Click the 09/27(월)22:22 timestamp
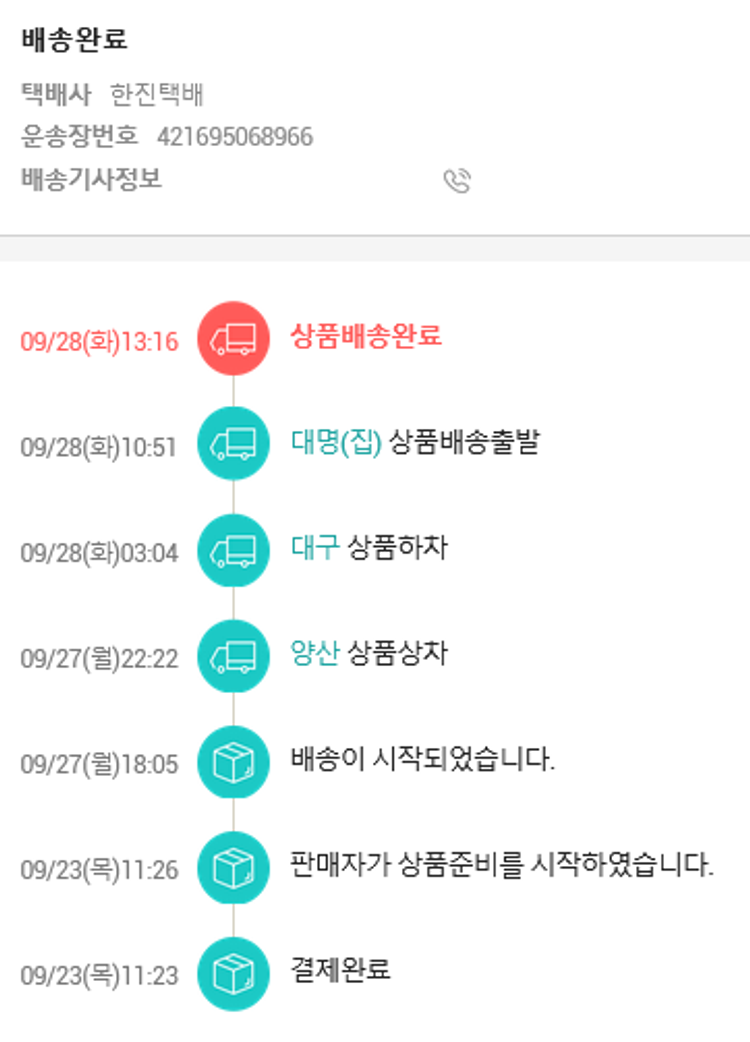This screenshot has height=1042, width=750. [x=99, y=659]
